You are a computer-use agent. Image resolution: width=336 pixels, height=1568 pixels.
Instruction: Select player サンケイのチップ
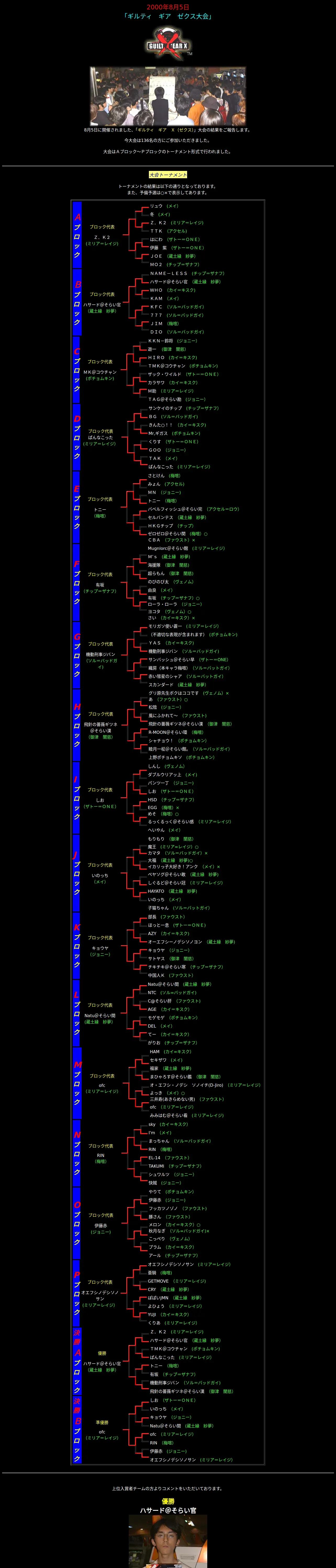165,408
